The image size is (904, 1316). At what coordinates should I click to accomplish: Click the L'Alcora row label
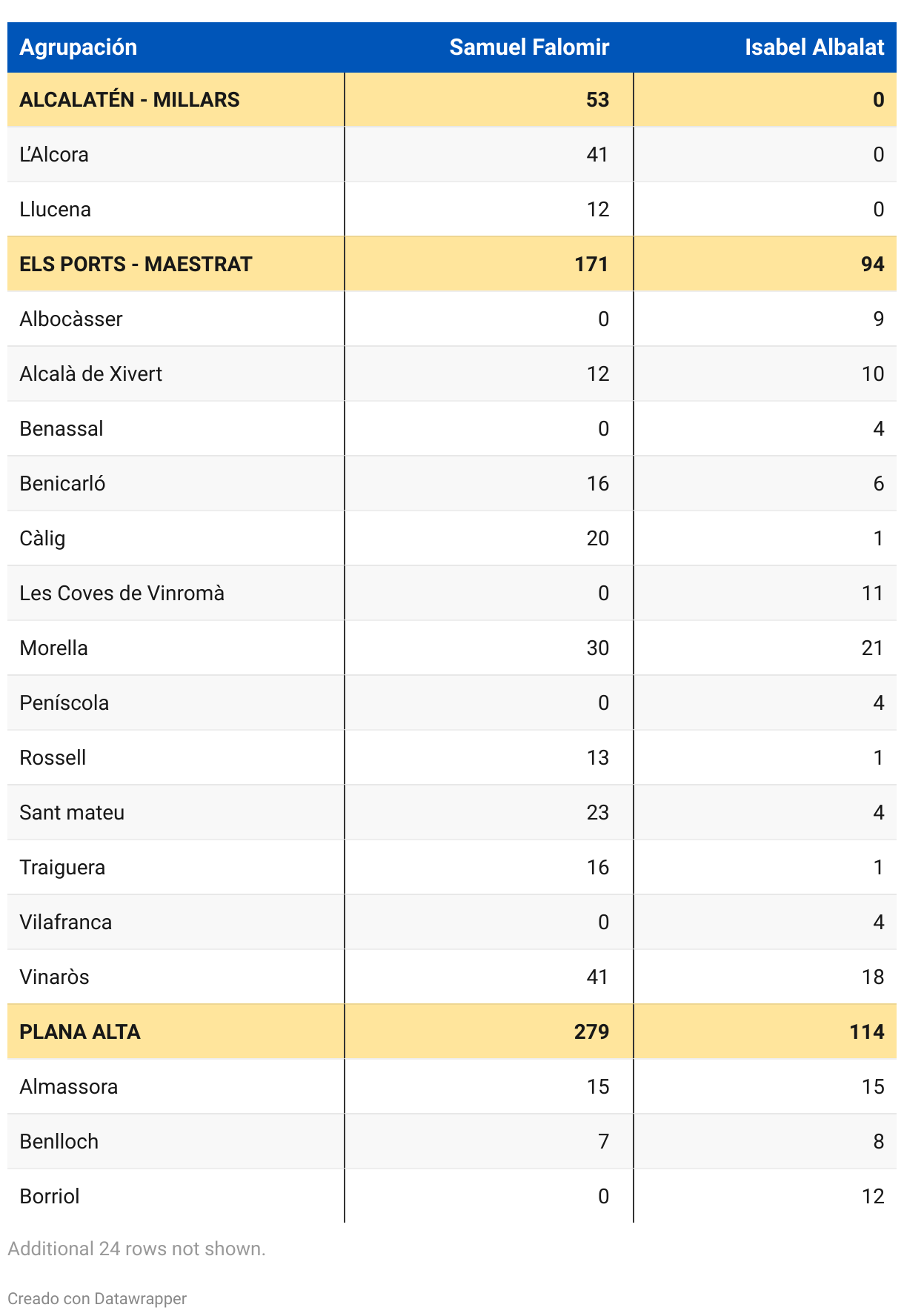tap(54, 155)
